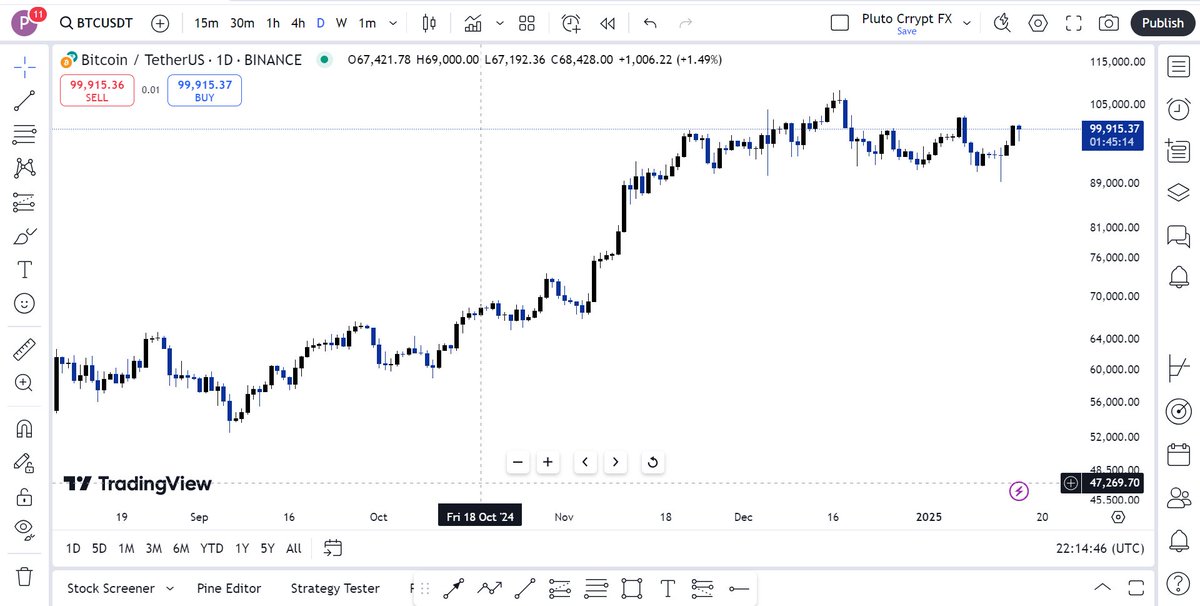This screenshot has width=1200, height=606.
Task: Zoom out chart with minus button
Action: (517, 462)
